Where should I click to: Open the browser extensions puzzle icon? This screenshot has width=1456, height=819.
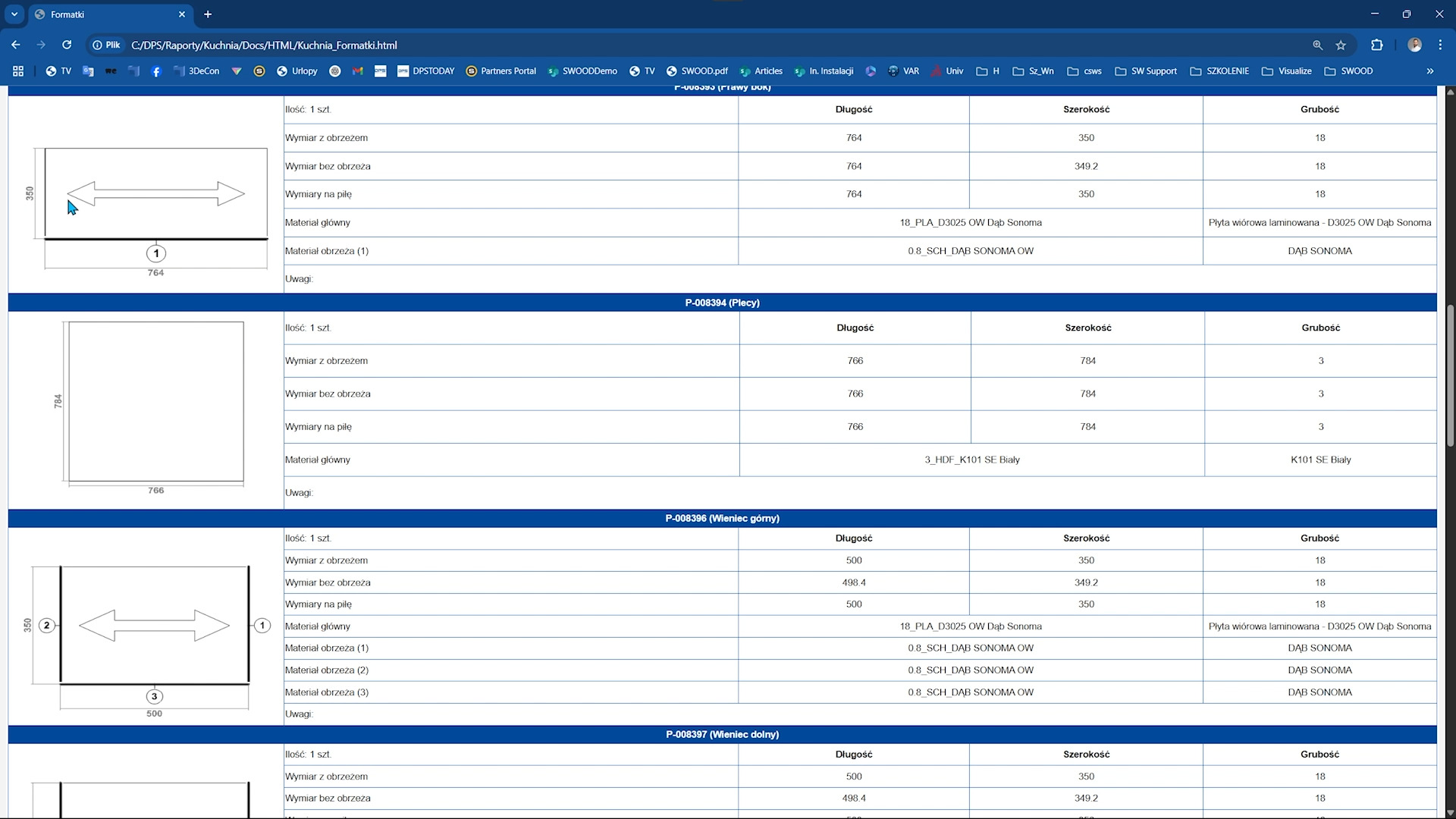pyautogui.click(x=1377, y=45)
